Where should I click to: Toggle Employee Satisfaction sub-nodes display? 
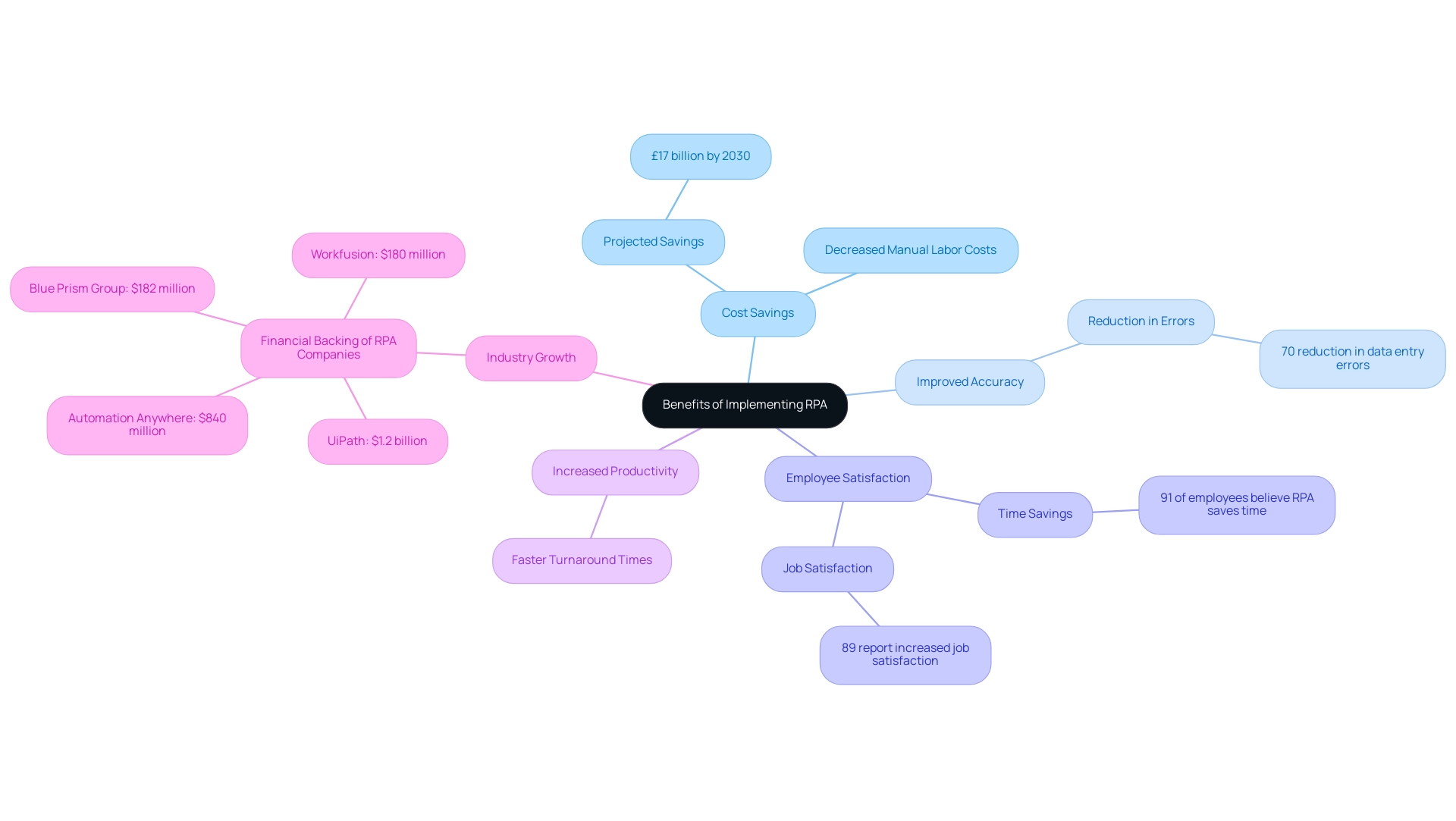(846, 477)
